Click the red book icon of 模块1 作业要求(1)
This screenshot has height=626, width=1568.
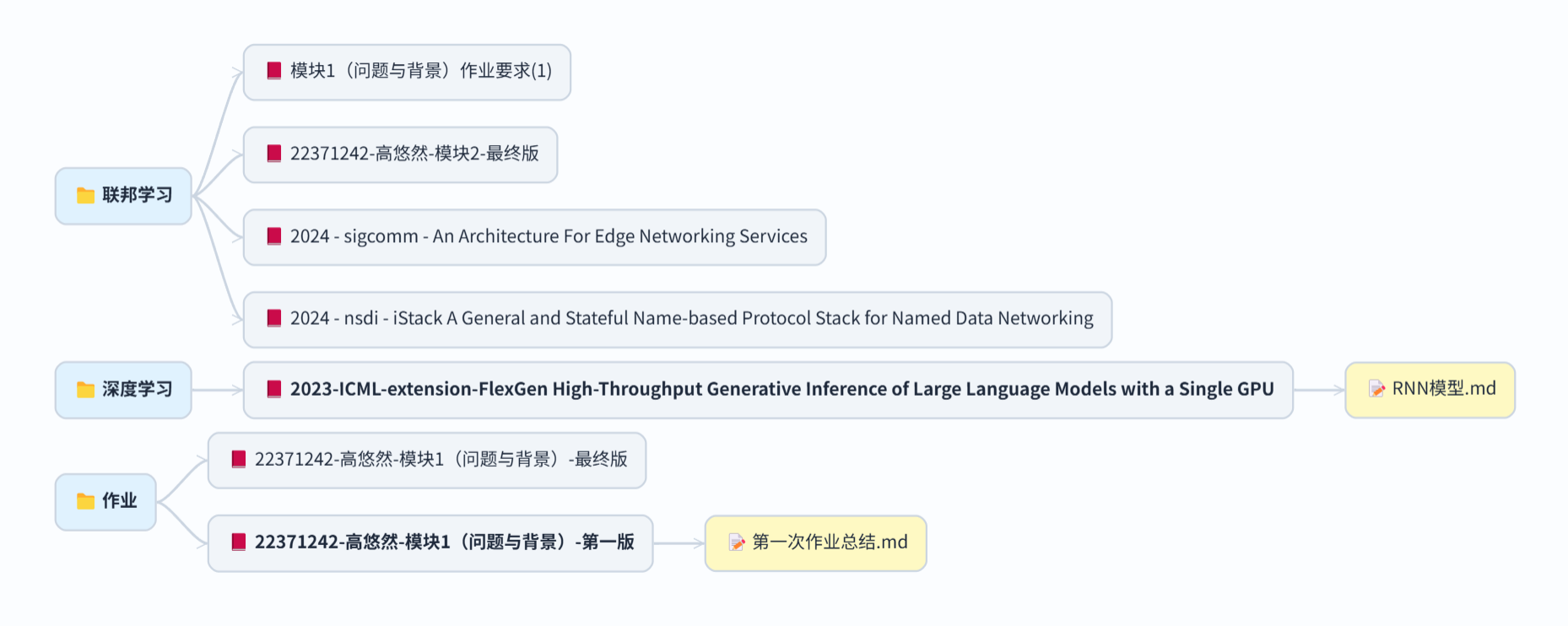tap(274, 71)
